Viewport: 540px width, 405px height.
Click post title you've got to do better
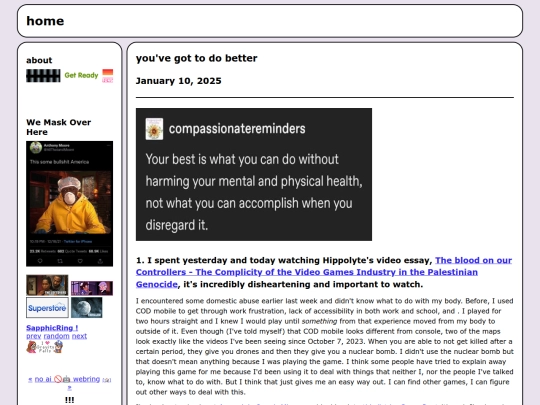196,58
